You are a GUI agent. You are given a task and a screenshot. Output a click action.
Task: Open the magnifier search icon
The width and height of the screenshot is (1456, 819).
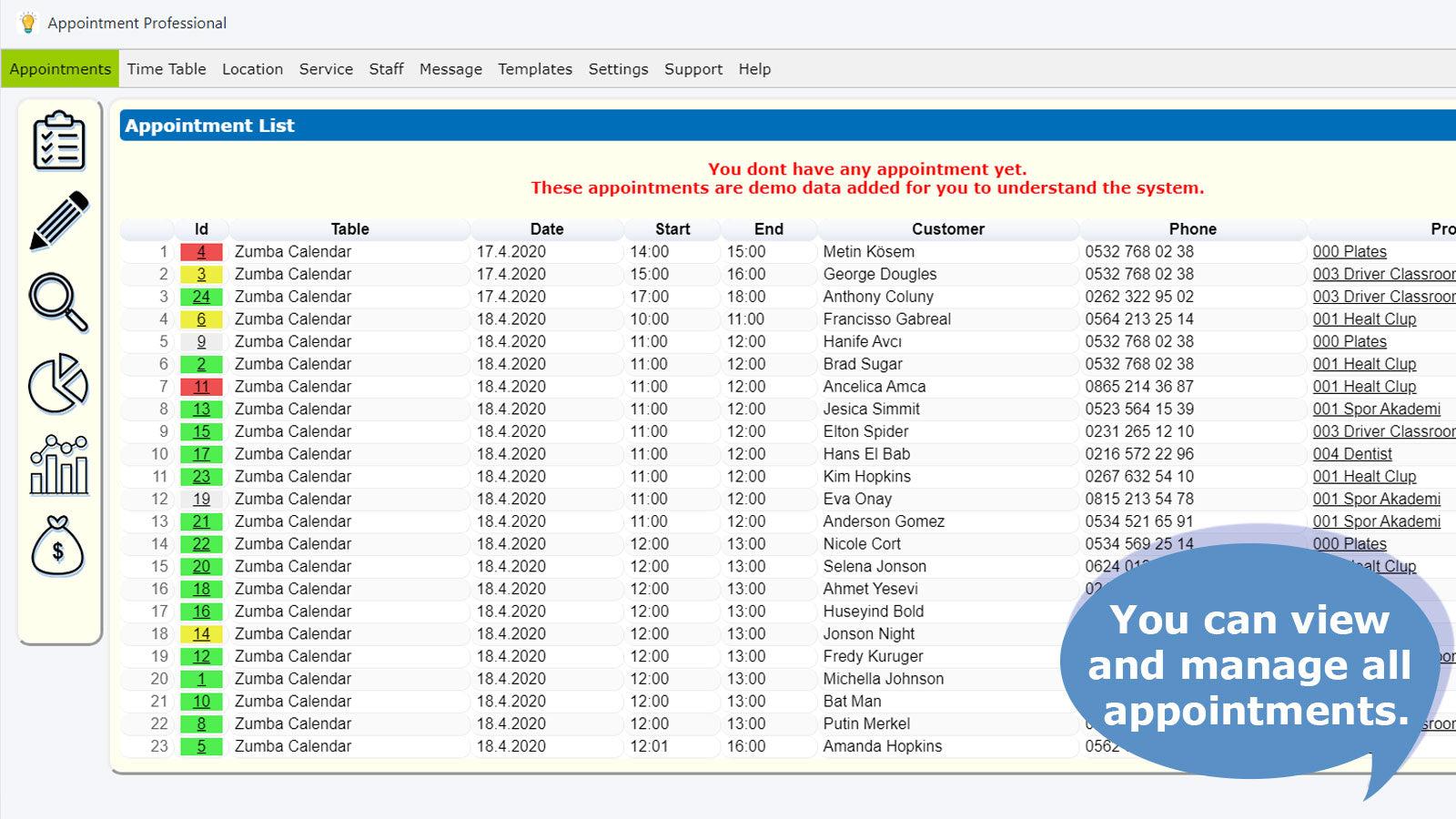[57, 300]
